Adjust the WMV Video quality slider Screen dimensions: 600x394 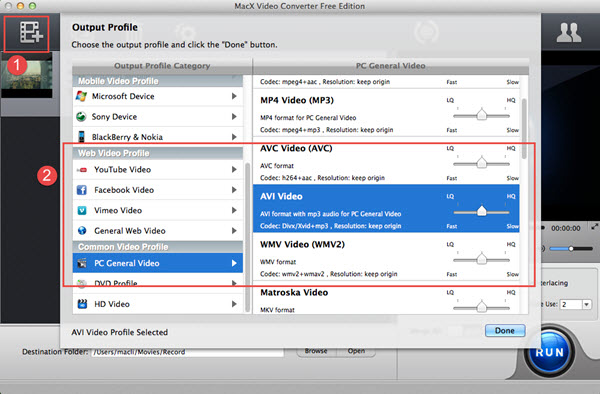tap(481, 259)
